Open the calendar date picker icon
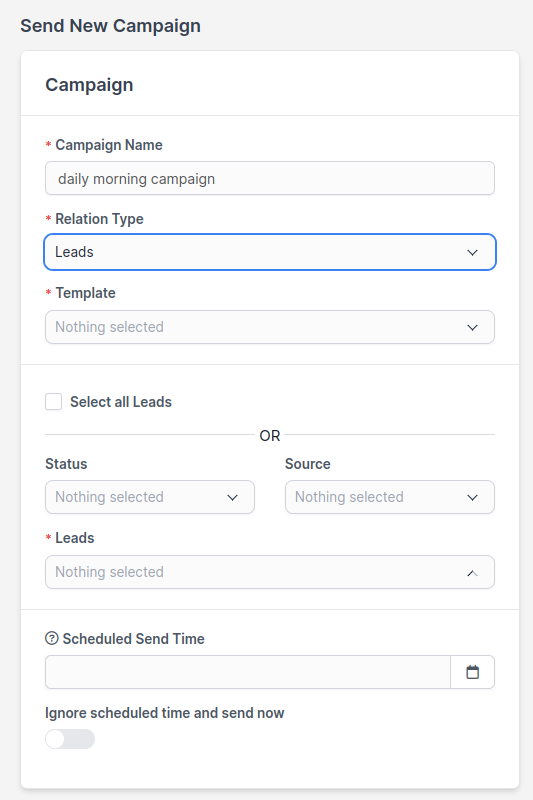The height and width of the screenshot is (800, 533). (472, 672)
